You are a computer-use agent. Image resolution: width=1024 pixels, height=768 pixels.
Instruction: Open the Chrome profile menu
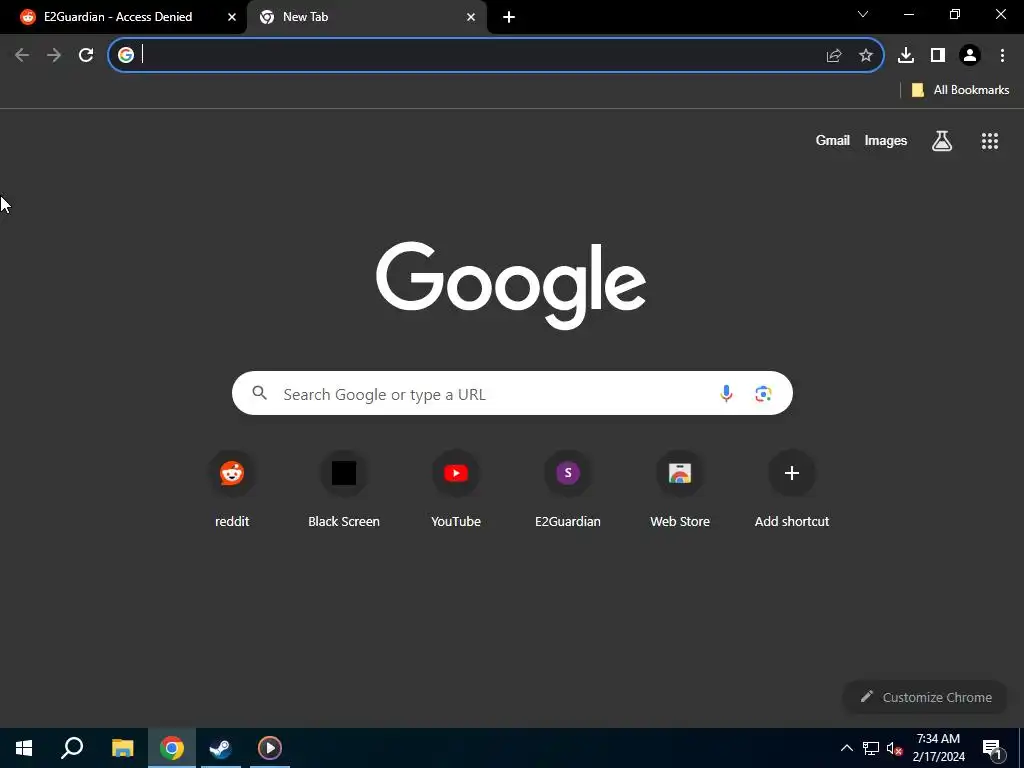tap(970, 56)
